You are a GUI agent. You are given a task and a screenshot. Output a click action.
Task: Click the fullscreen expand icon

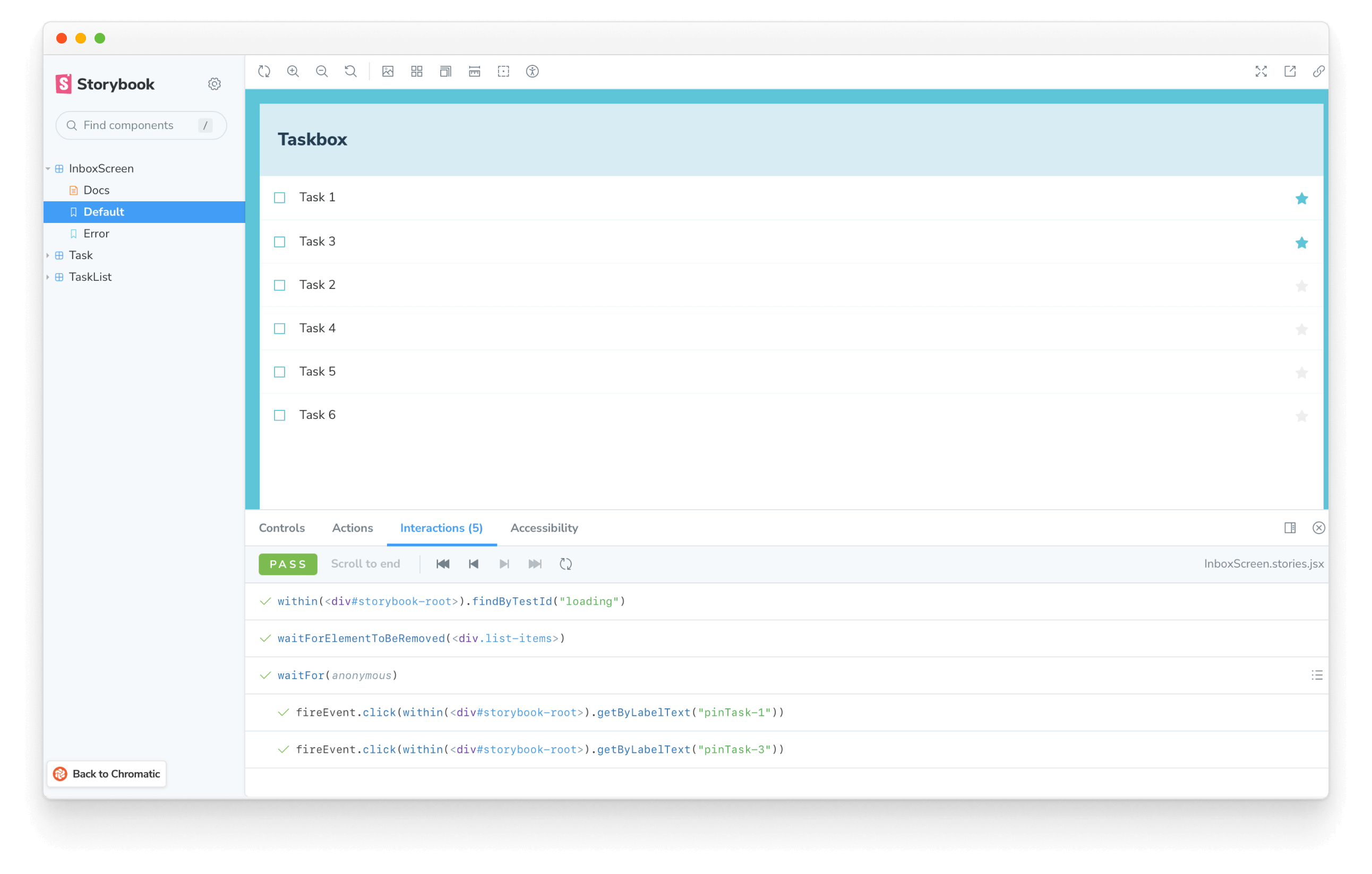[x=1261, y=71]
